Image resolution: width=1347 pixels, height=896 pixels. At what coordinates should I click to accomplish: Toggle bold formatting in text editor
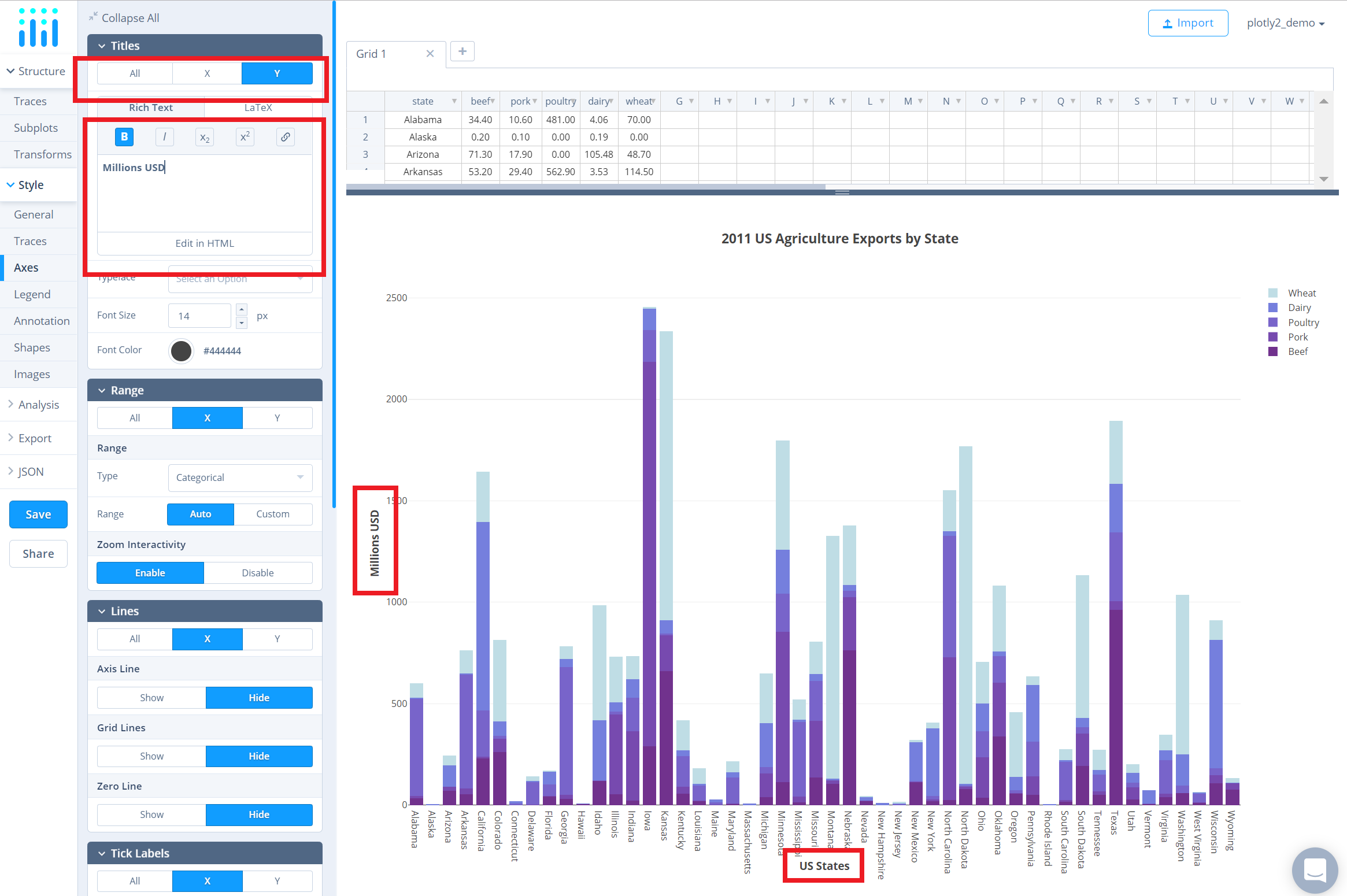click(x=124, y=137)
